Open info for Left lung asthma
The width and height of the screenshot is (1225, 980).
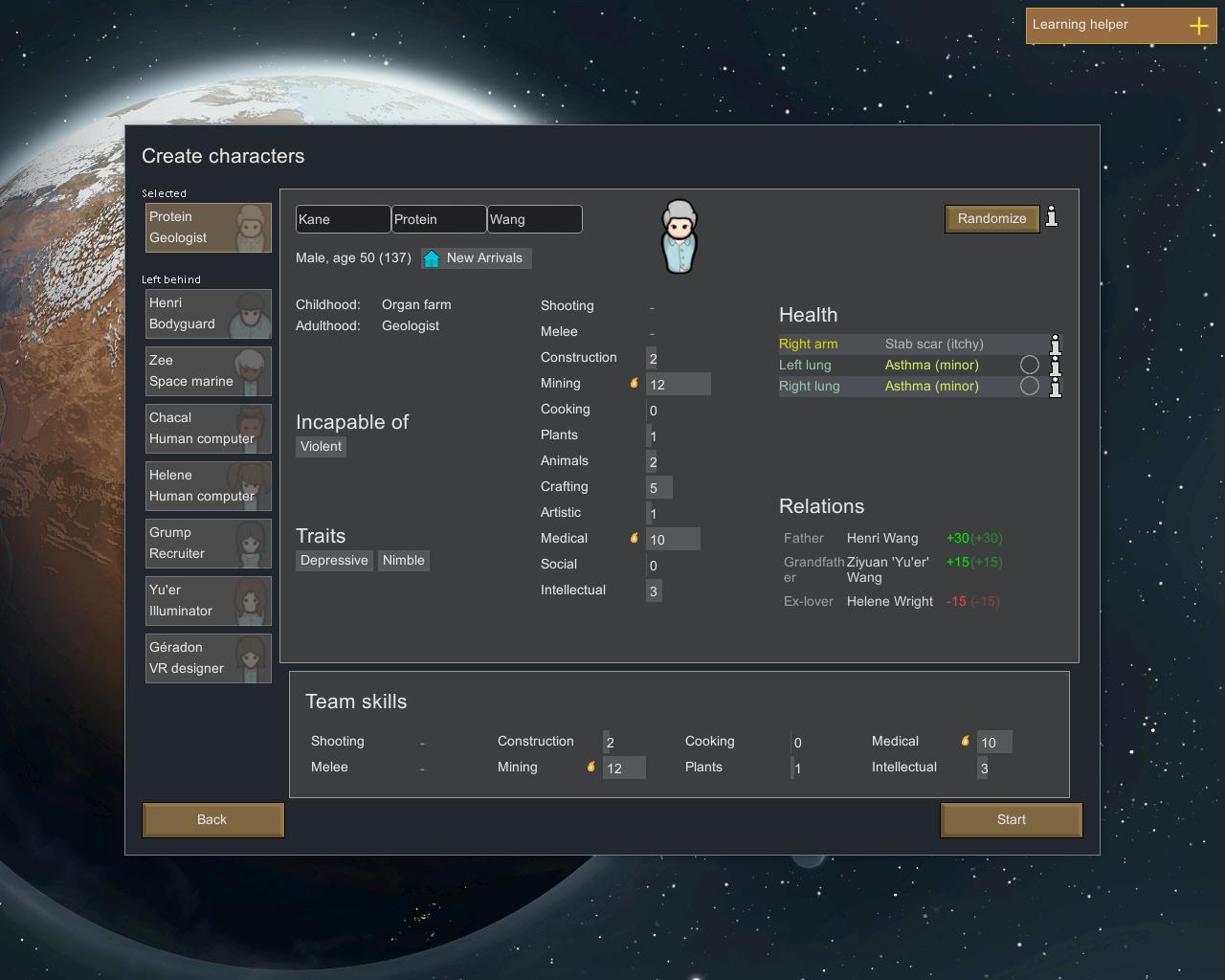(x=1056, y=366)
